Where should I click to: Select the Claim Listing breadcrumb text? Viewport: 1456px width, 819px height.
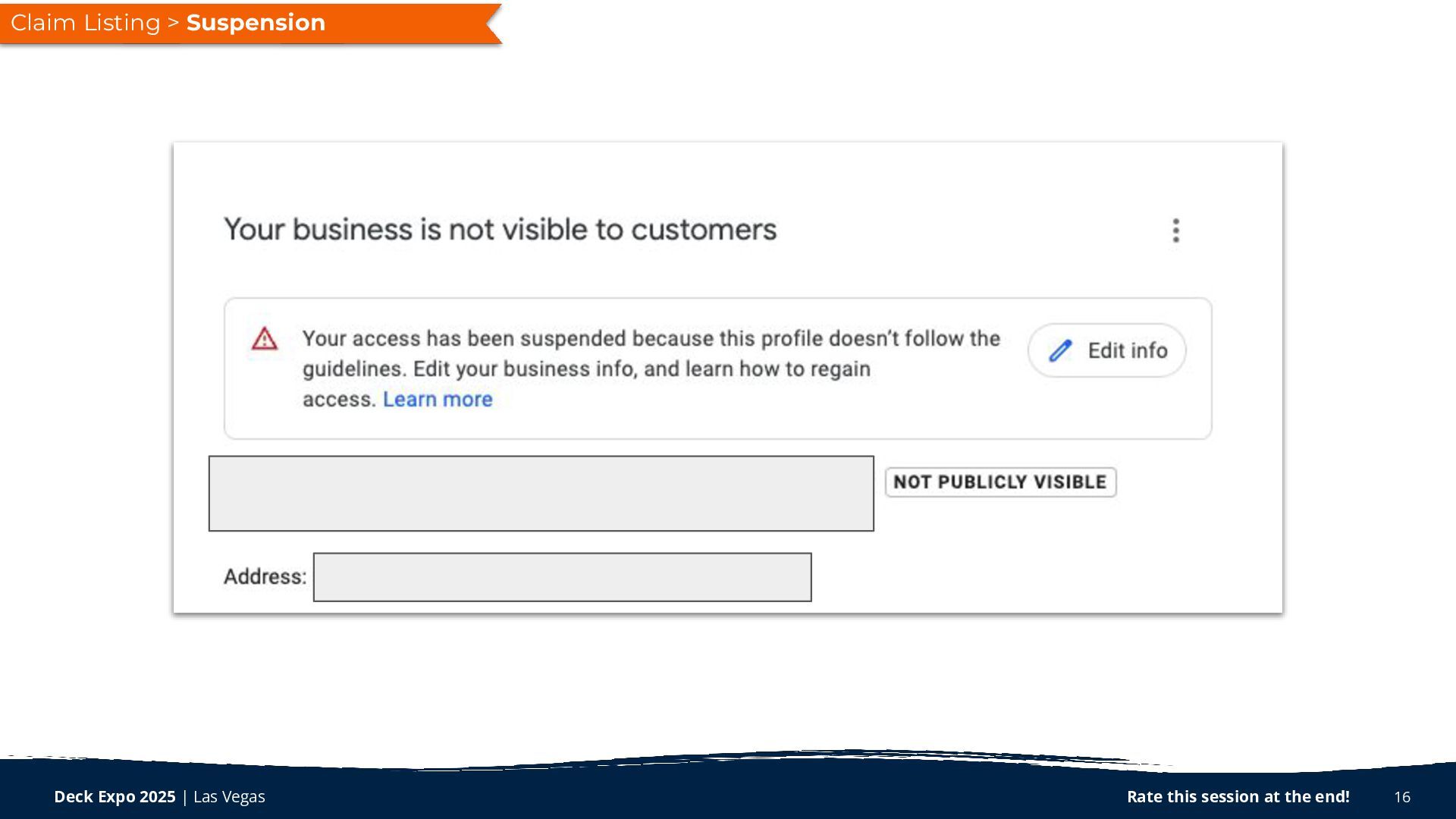[85, 23]
